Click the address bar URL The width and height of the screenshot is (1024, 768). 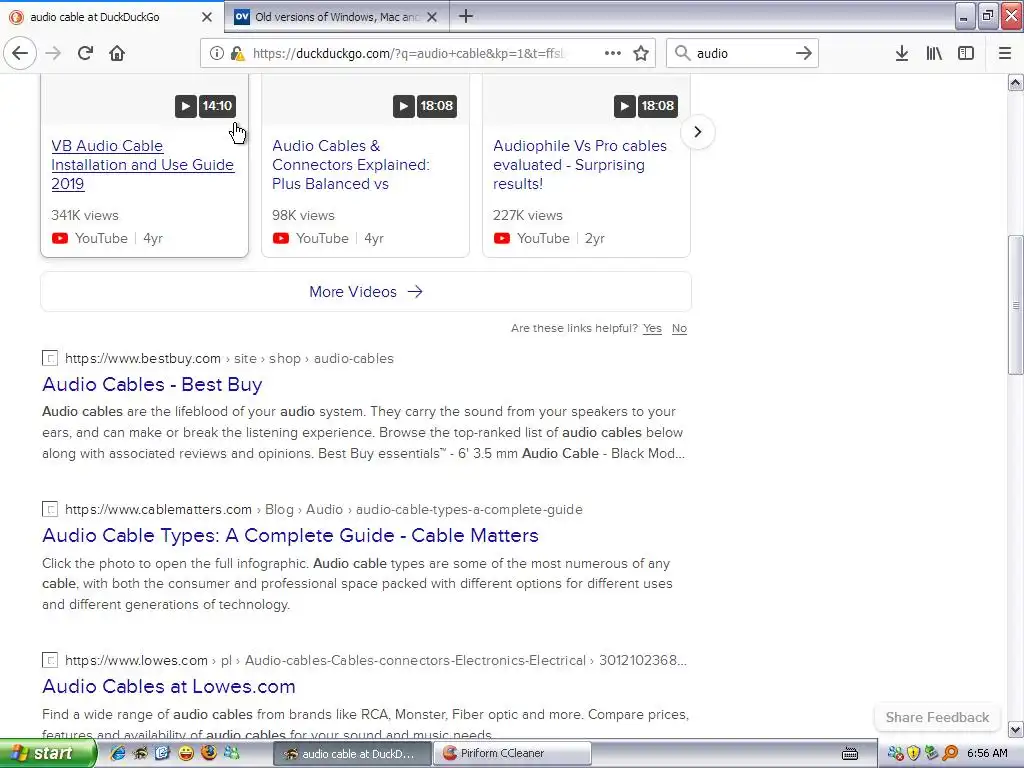[x=408, y=54]
